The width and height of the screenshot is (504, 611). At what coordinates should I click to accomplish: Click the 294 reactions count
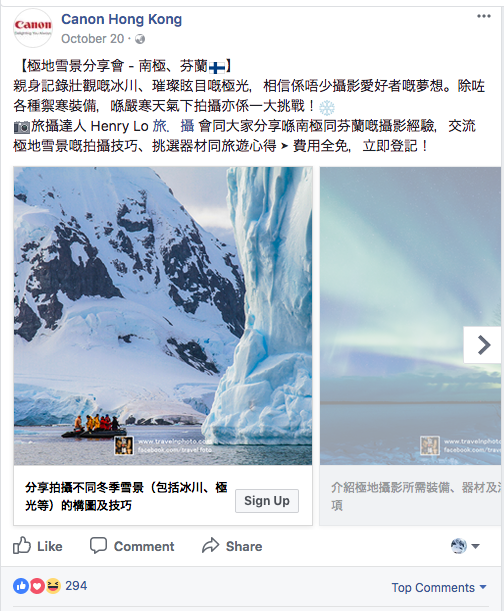pyautogui.click(x=76, y=586)
